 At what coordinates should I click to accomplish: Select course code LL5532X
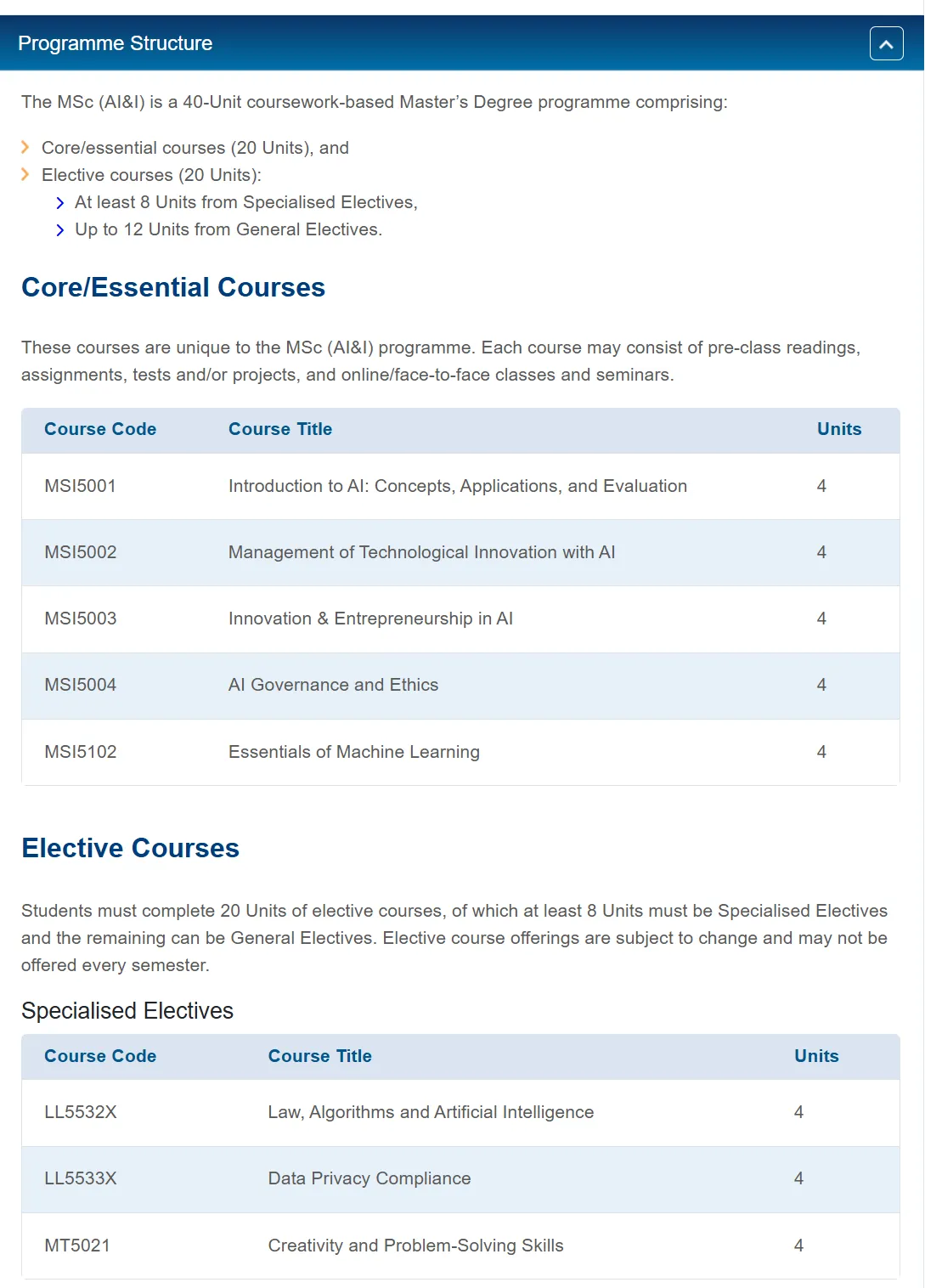click(81, 1112)
